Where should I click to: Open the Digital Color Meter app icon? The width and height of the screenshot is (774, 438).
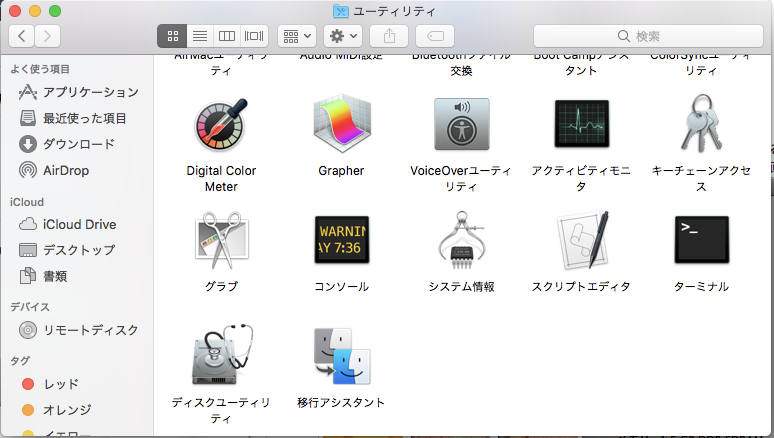(x=221, y=125)
